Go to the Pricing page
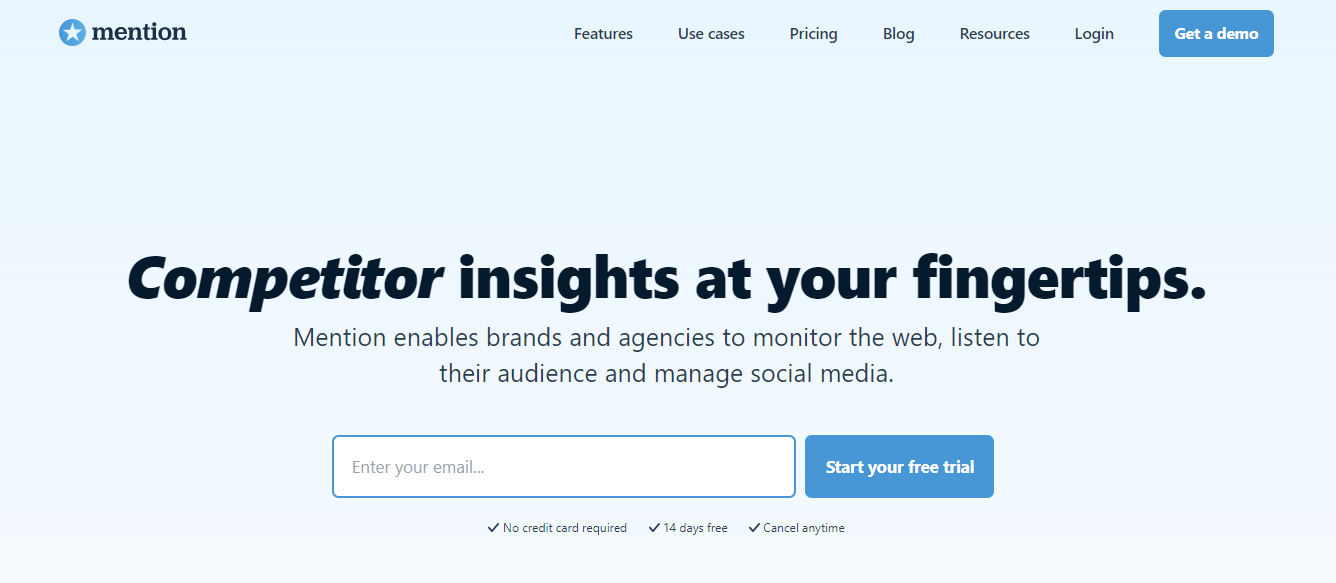This screenshot has width=1336, height=583. tap(813, 34)
